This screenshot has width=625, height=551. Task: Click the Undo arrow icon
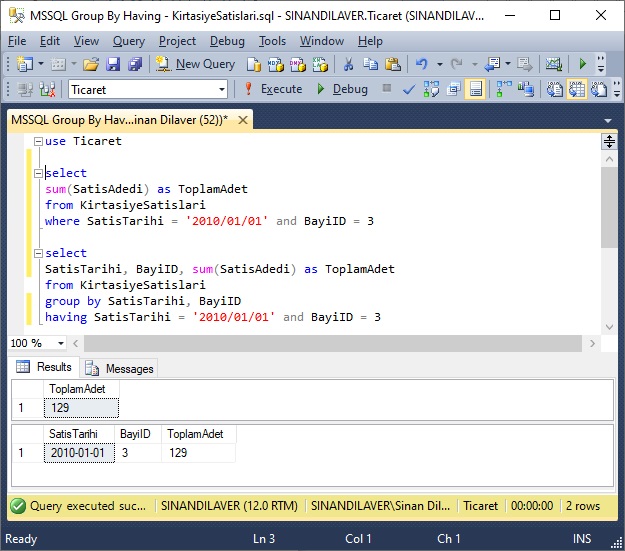422,64
